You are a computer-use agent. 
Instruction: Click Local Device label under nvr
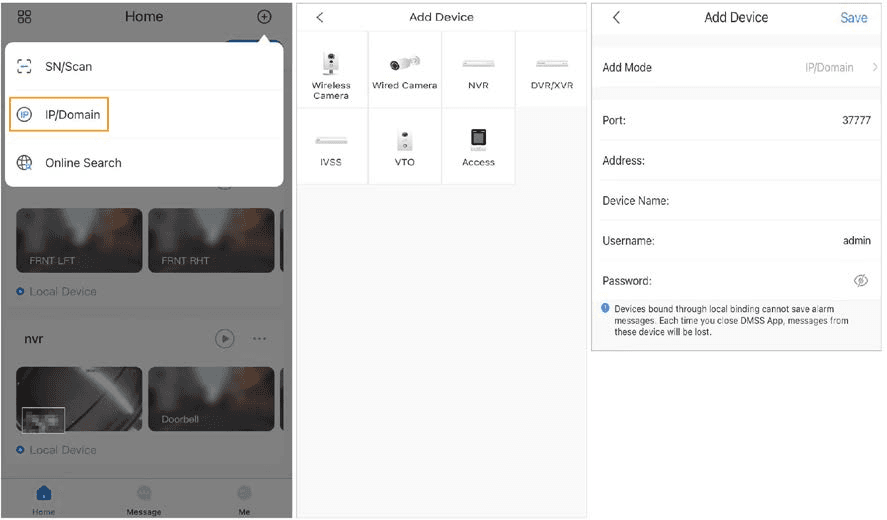click(x=63, y=450)
